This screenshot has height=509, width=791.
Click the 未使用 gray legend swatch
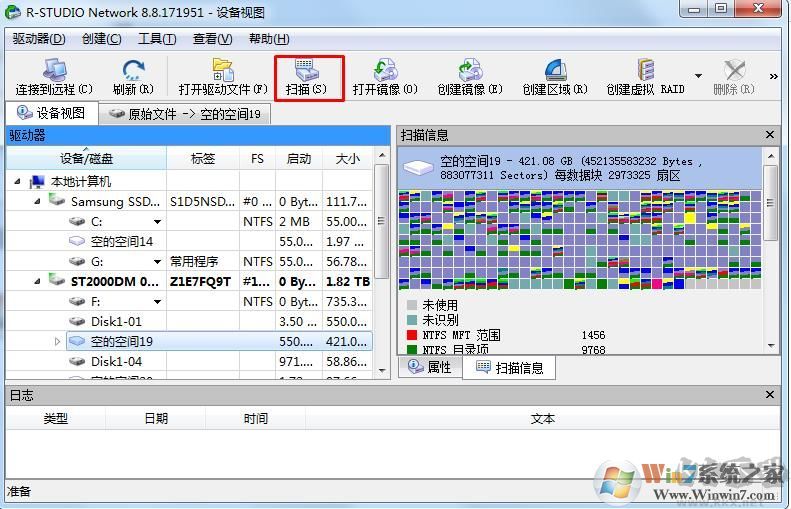(x=412, y=305)
